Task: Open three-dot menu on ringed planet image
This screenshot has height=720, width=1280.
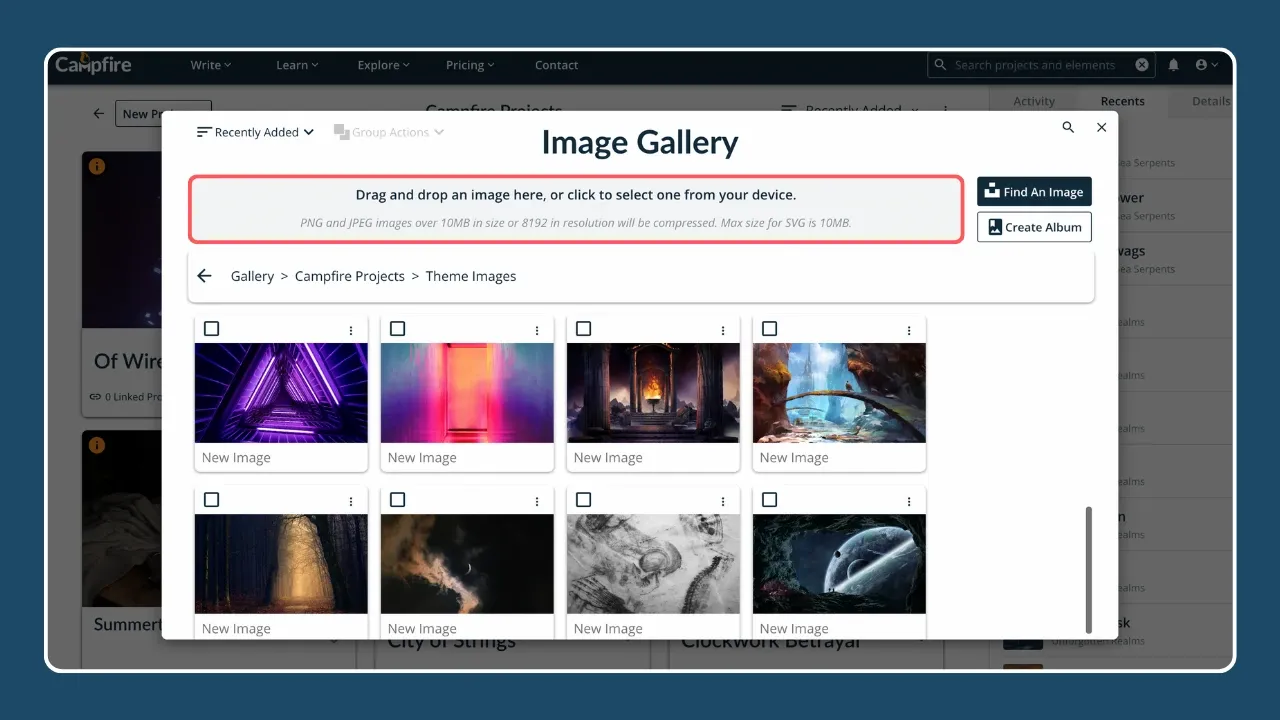Action: coord(909,501)
